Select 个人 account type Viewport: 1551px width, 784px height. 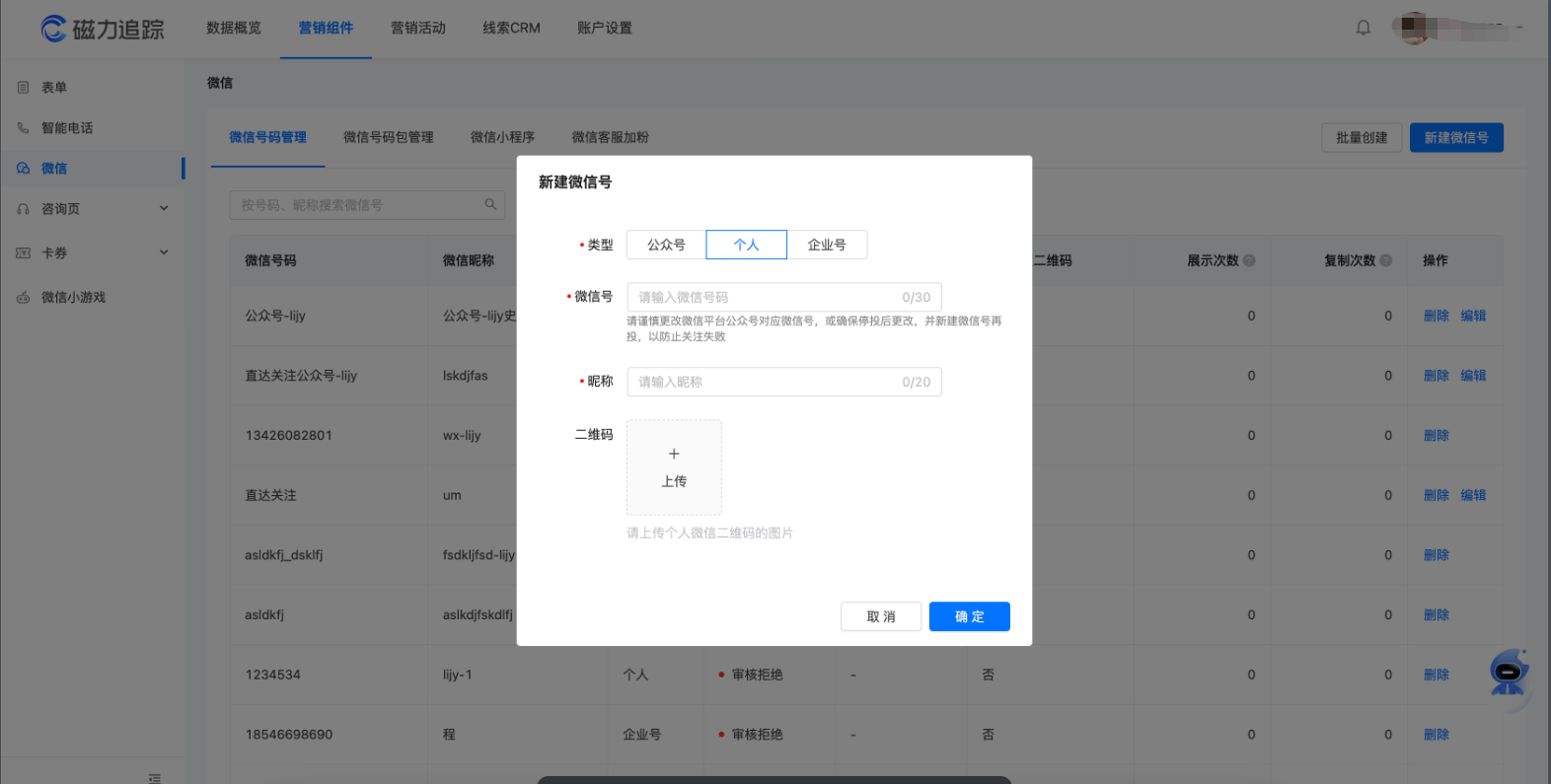tap(747, 245)
